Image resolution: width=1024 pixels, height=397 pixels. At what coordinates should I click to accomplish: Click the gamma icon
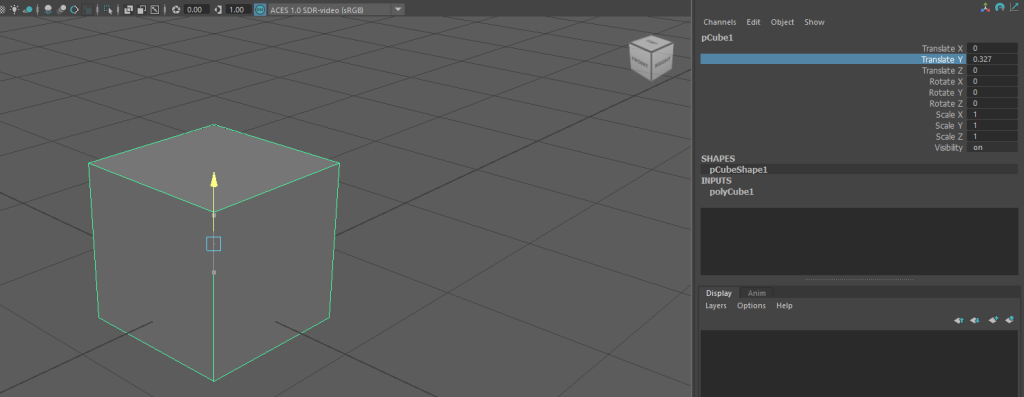pos(219,10)
